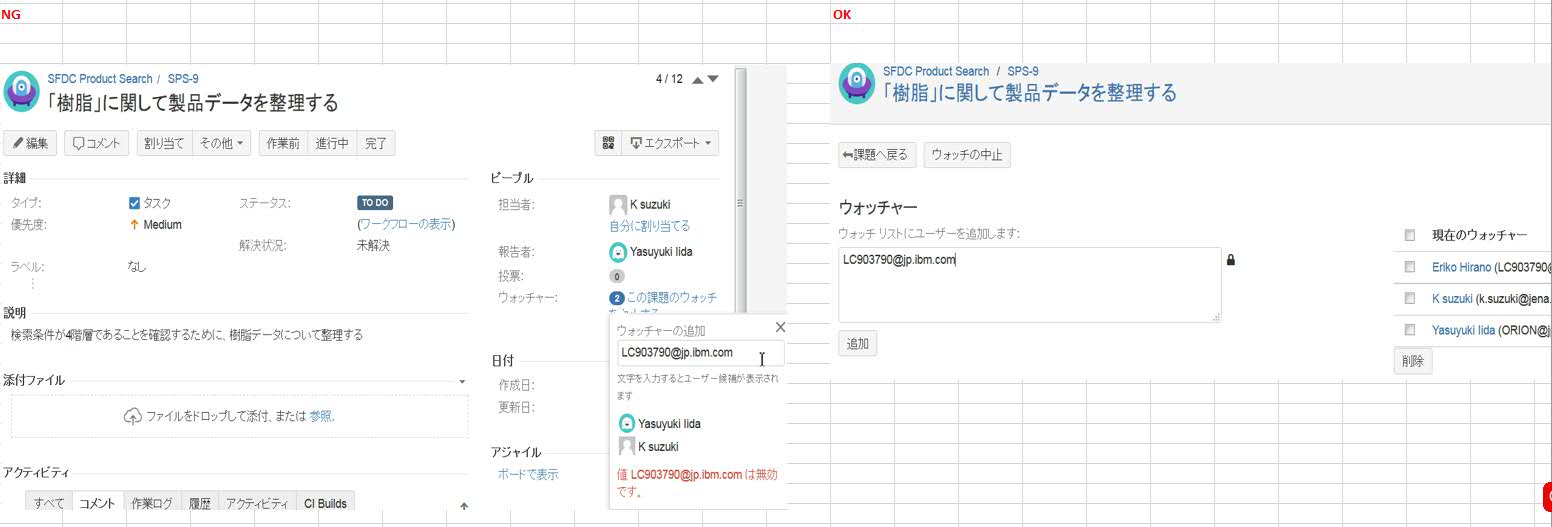Click SFDC Product Search breadcrumb in NG screenshot

[100, 79]
